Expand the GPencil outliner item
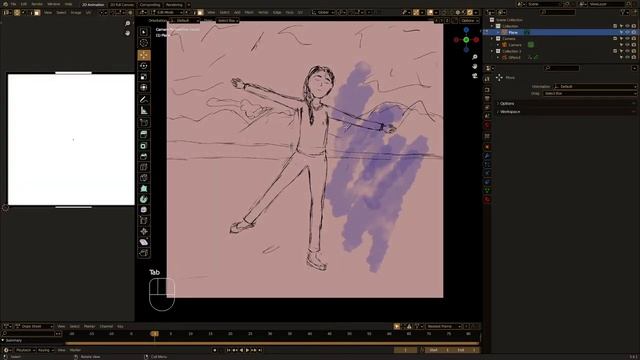This screenshot has height=360, width=640. pyautogui.click(x=498, y=58)
